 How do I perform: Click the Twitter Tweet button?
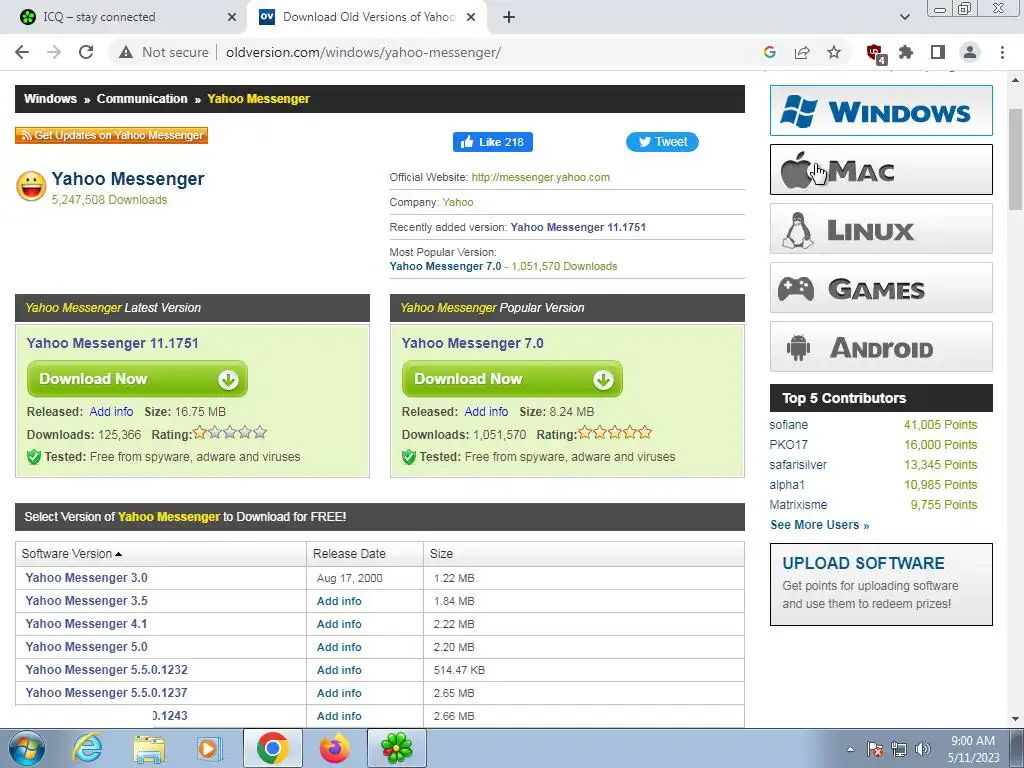(x=662, y=142)
